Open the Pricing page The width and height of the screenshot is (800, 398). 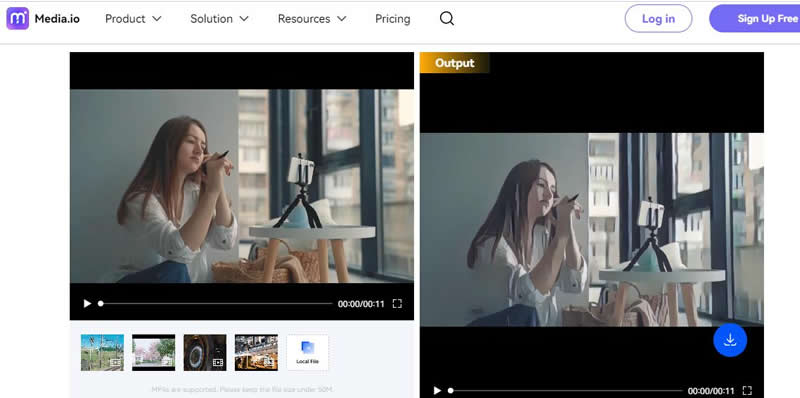pyautogui.click(x=392, y=19)
